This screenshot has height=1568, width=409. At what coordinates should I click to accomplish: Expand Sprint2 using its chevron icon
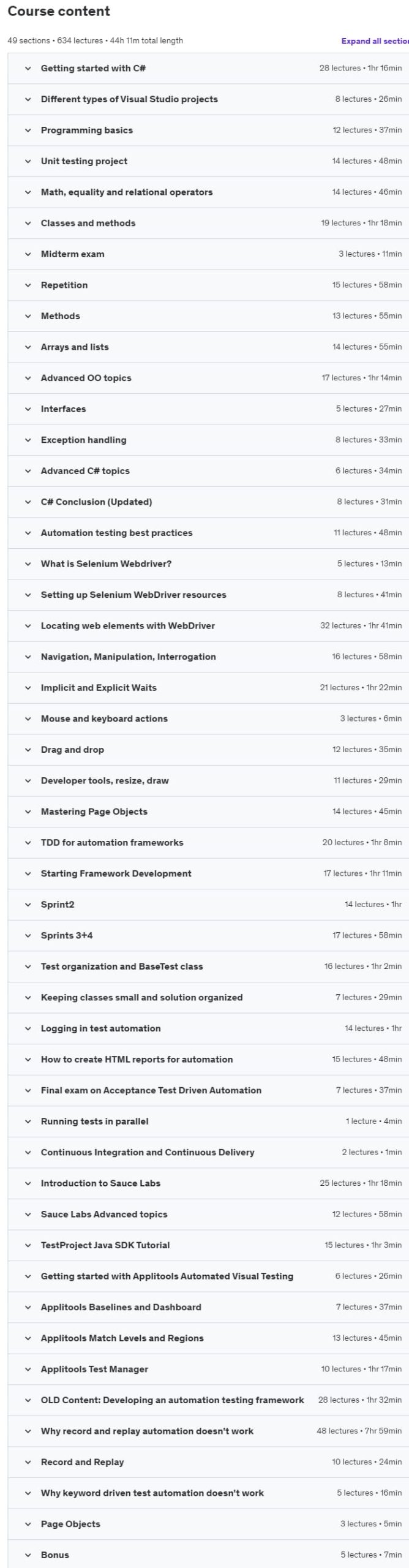click(28, 905)
